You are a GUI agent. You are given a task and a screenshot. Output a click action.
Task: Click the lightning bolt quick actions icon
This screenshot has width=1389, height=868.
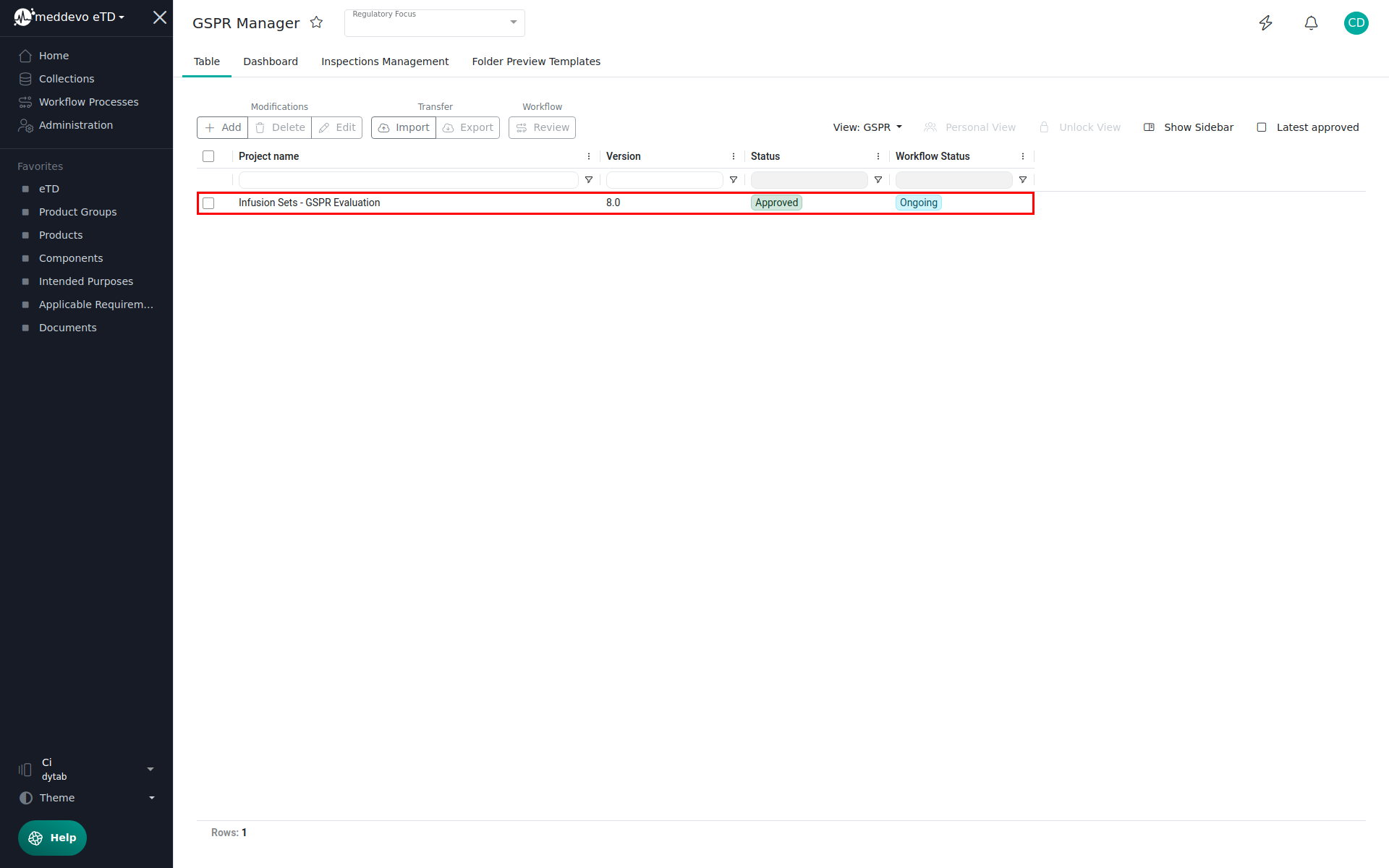1265,23
